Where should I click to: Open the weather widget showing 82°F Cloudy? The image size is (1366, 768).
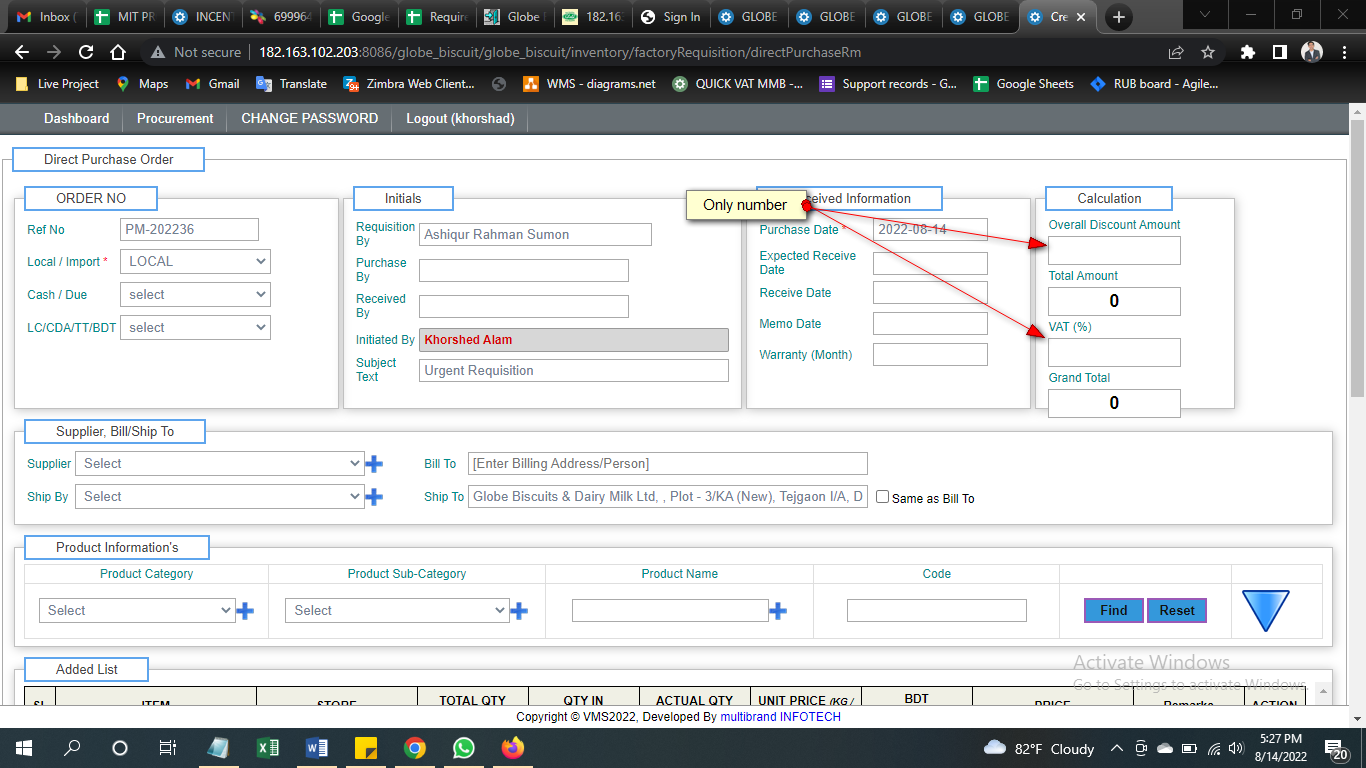(x=1040, y=748)
